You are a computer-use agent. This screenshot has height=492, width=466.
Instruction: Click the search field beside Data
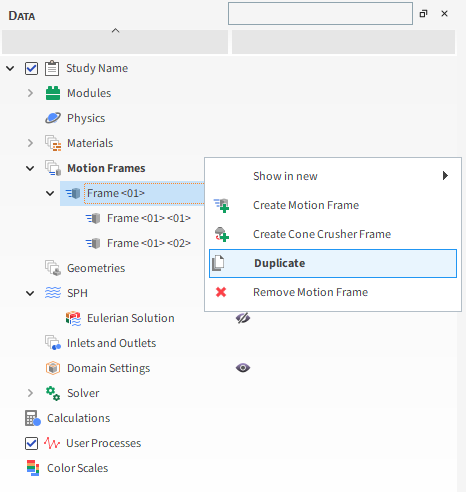pos(320,14)
